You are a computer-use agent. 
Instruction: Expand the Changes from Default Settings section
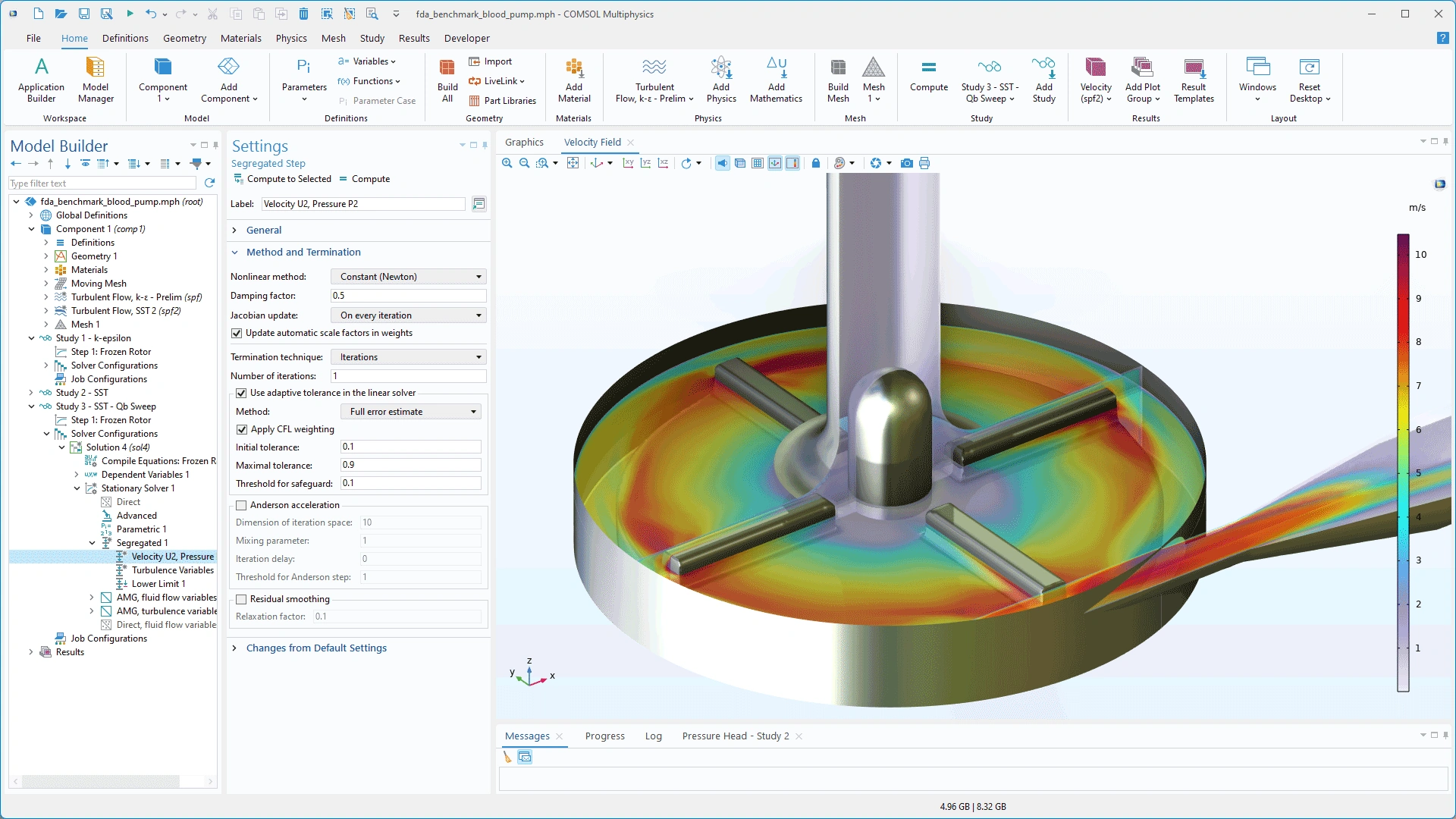pyautogui.click(x=315, y=648)
